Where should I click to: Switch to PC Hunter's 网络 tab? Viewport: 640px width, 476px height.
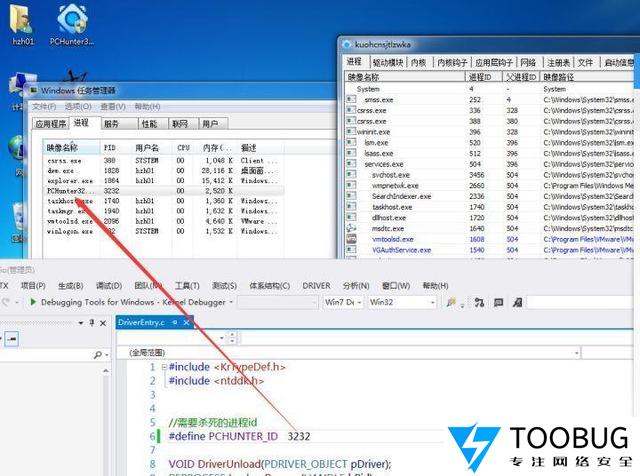(528, 62)
